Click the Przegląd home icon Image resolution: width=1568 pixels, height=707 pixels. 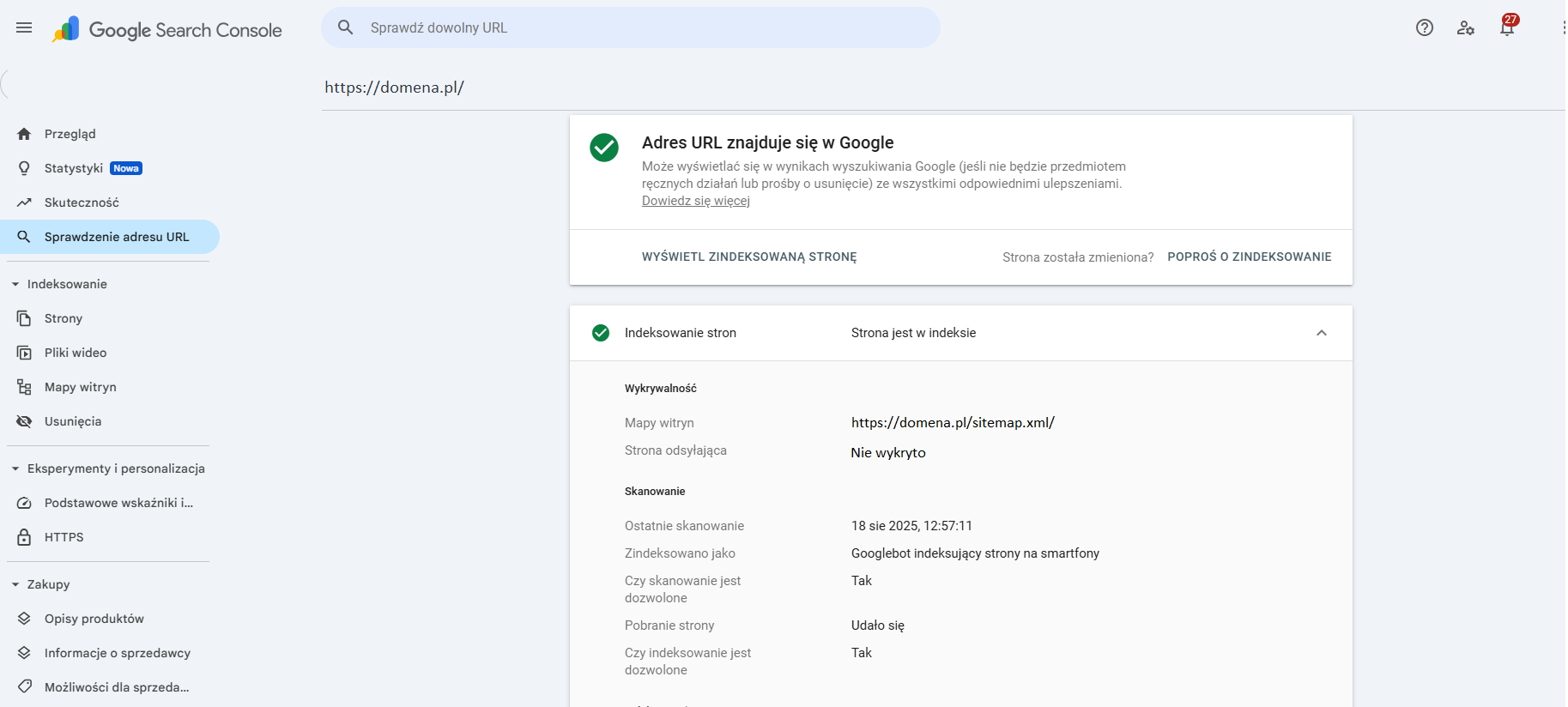coord(24,134)
